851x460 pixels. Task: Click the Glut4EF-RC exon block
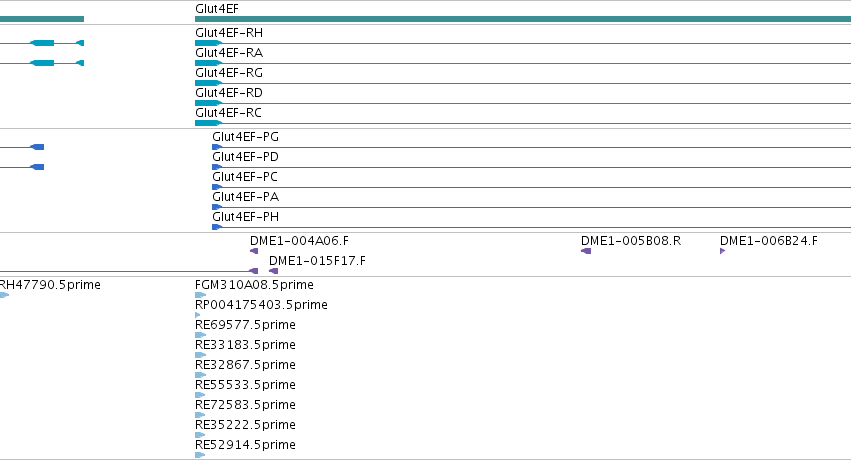[208, 123]
